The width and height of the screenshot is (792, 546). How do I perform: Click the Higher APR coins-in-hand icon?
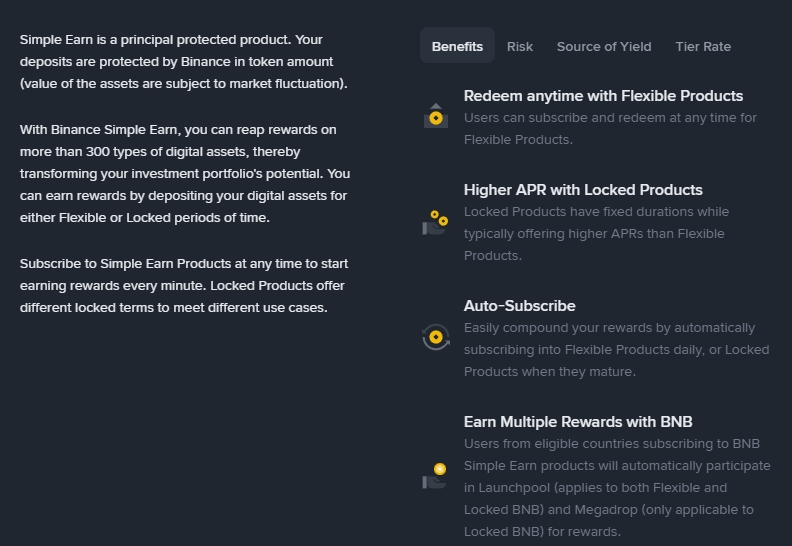coord(435,221)
